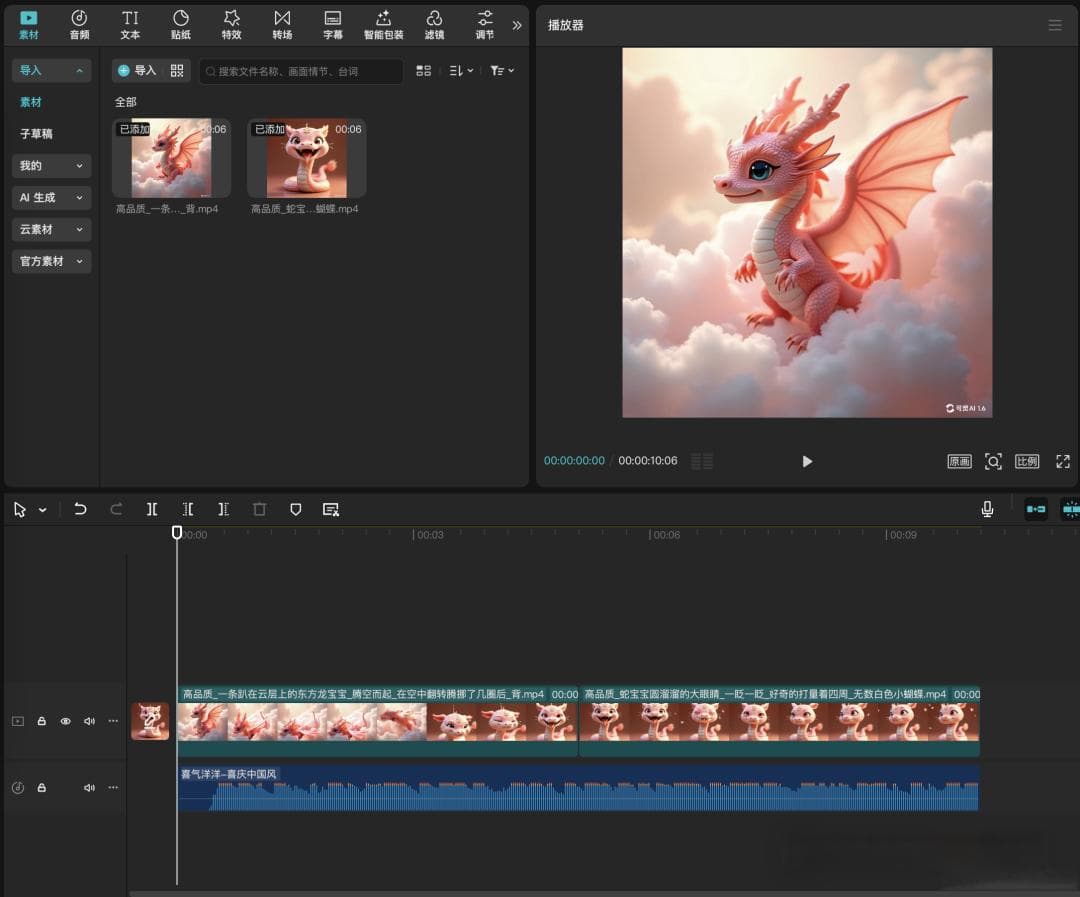Open the player panel menu
Viewport: 1080px width, 897px height.
tap(1055, 25)
